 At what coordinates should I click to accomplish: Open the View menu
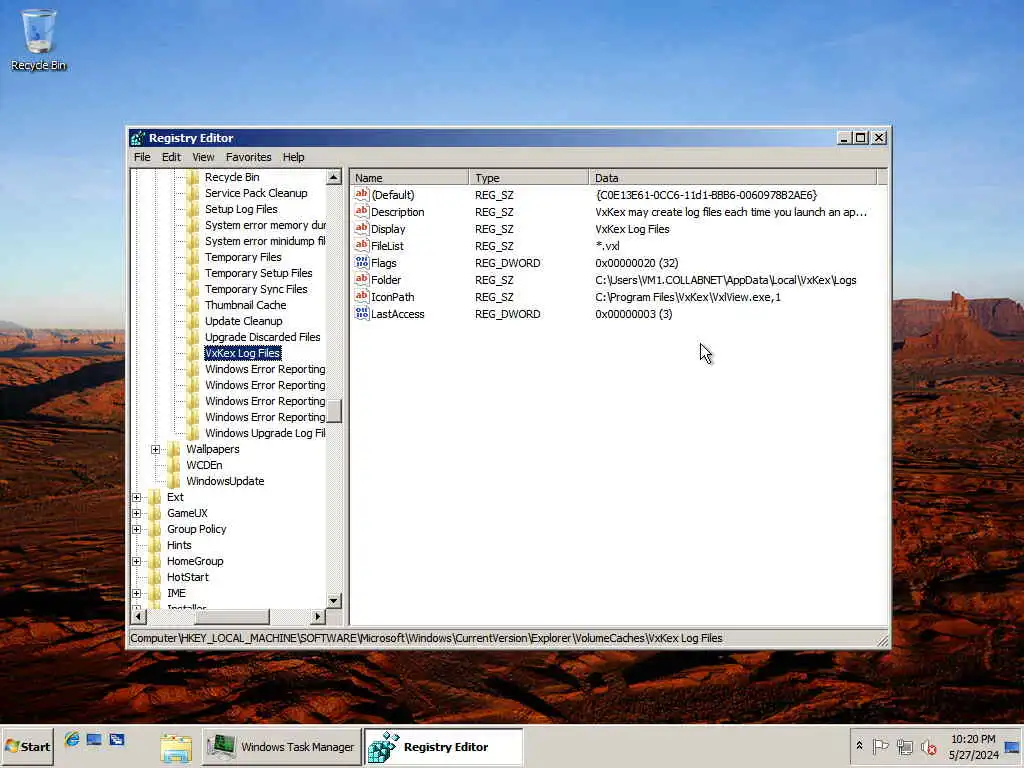pyautogui.click(x=203, y=157)
